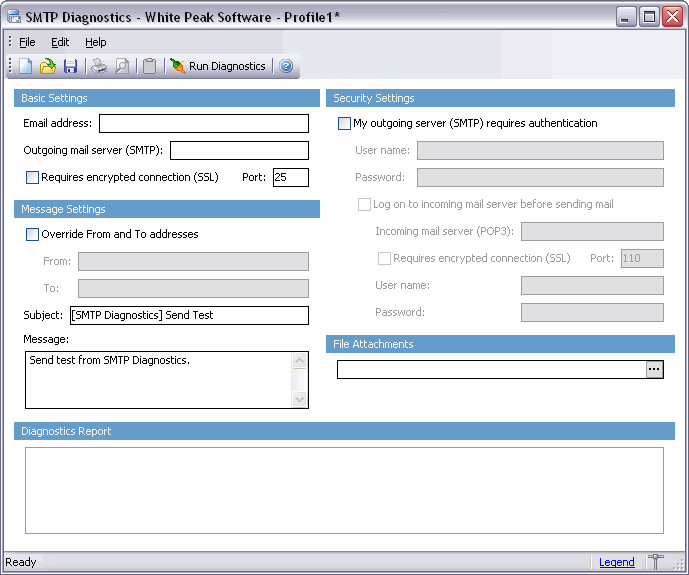Browse for attachment with ellipsis button
689x575 pixels.
click(x=655, y=369)
